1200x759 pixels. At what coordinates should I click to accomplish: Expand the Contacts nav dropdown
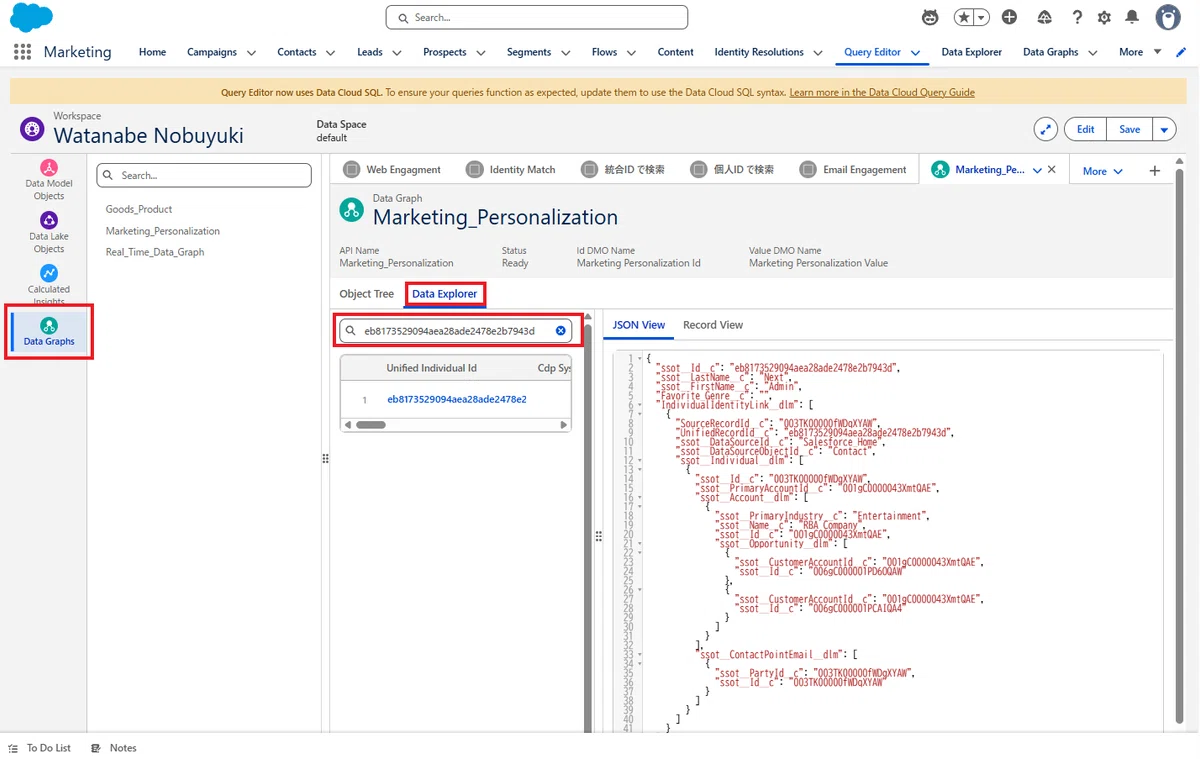[x=330, y=53]
